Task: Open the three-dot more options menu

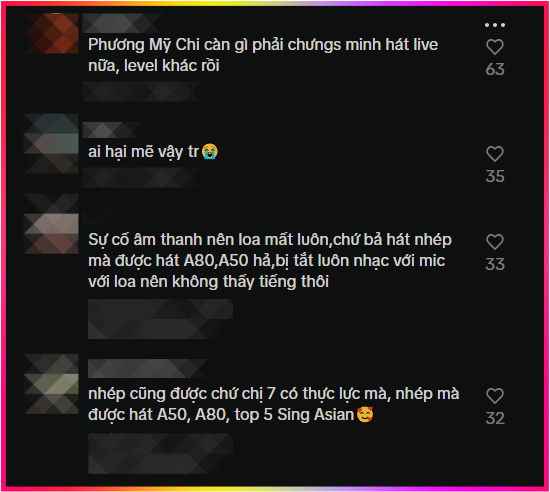Action: point(495,25)
